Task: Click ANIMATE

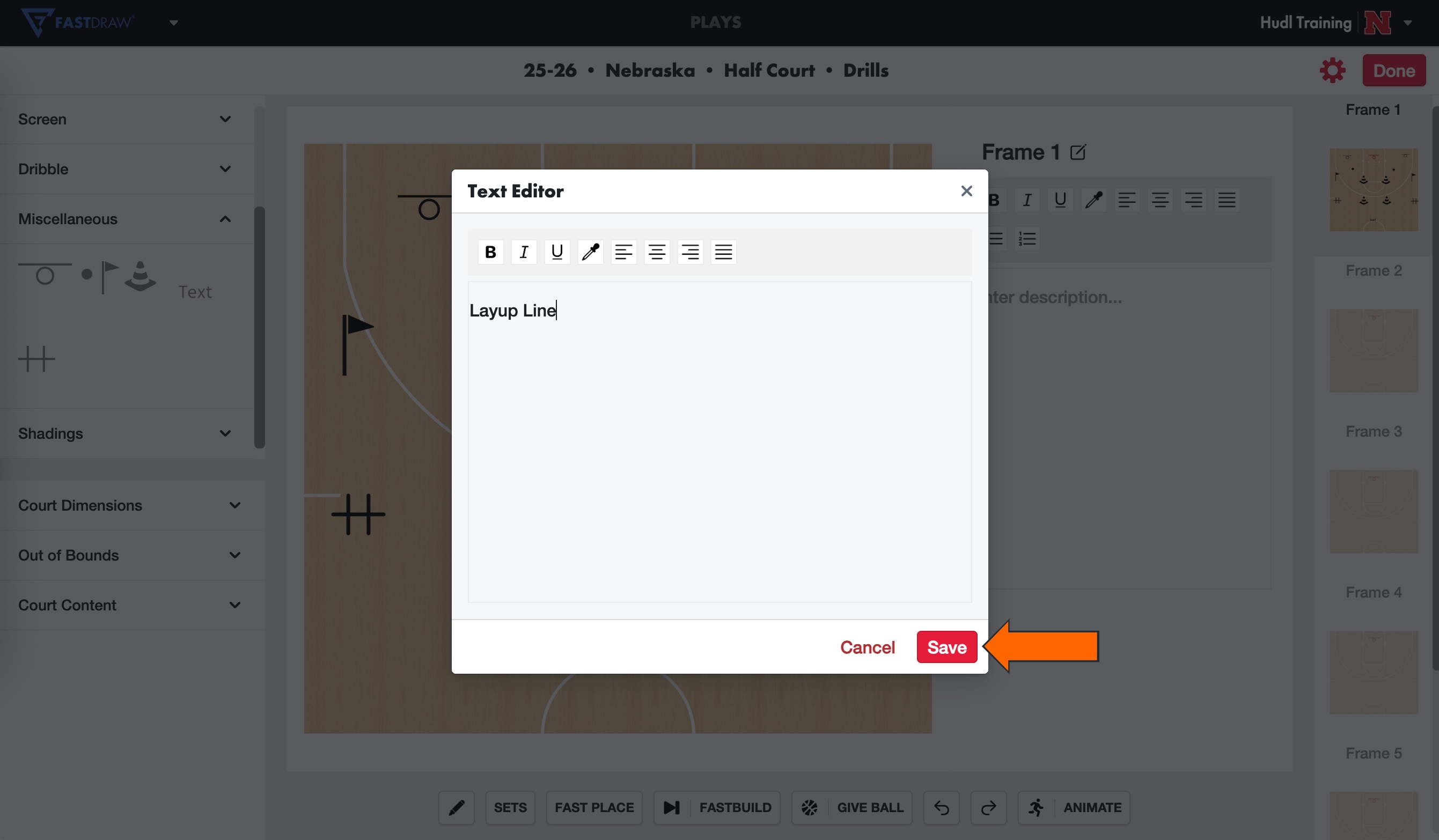Action: (1074, 807)
